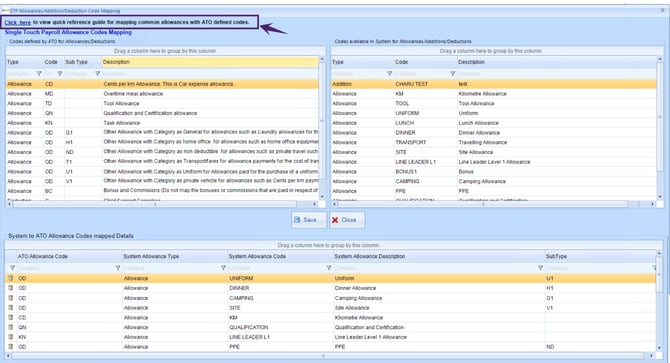Select 'Qualification and Certification allowance' row
Image resolution: width=670 pixels, height=363 pixels.
tap(162, 113)
